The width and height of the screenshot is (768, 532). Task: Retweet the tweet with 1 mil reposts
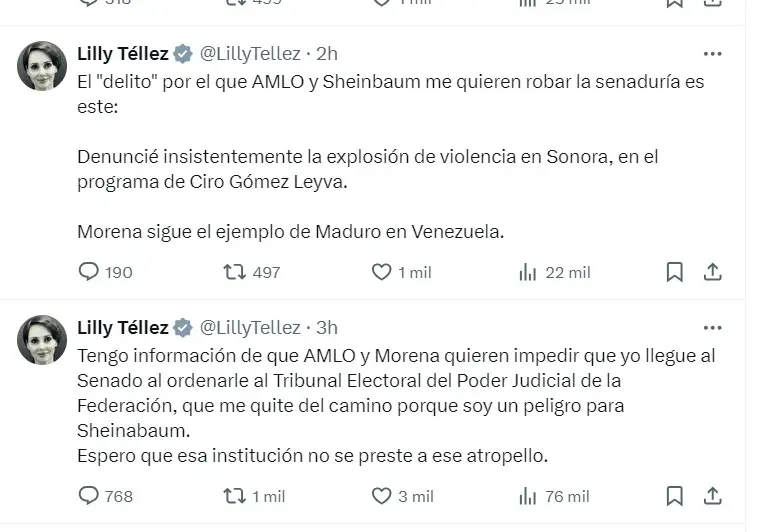click(233, 495)
